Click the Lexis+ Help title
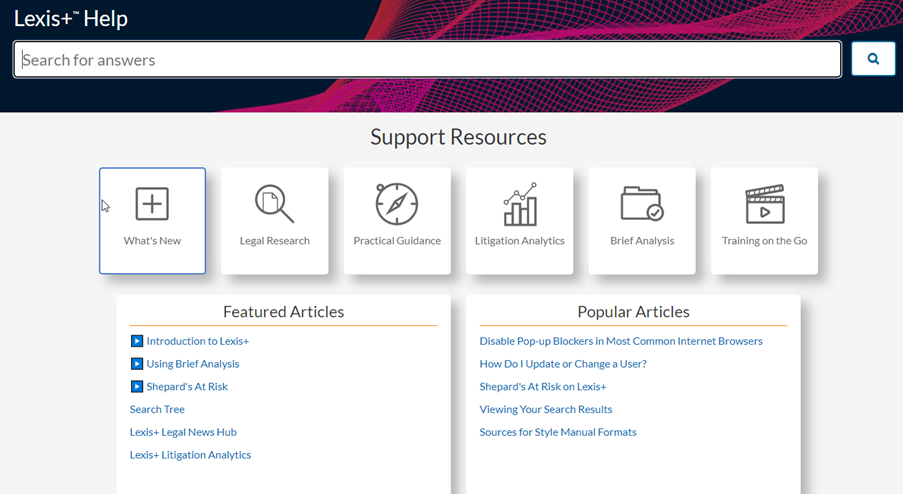This screenshot has width=903, height=494. click(x=71, y=18)
